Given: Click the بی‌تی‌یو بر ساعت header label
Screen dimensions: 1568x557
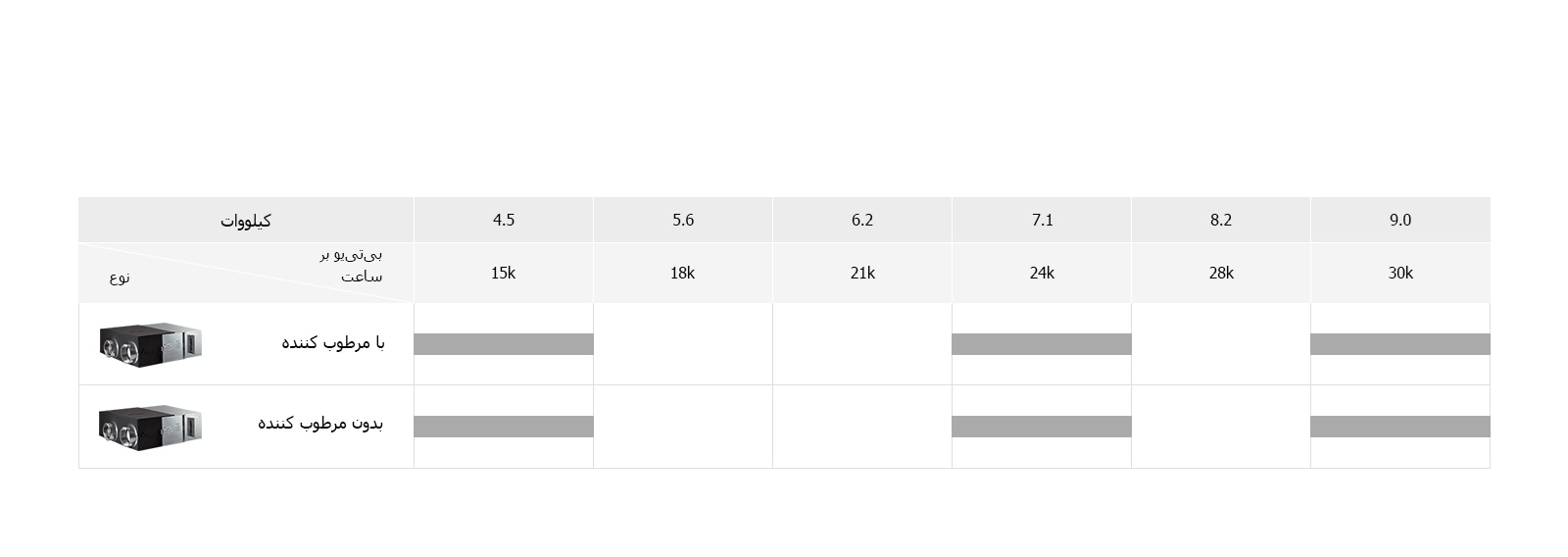Looking at the screenshot, I should tap(352, 265).
